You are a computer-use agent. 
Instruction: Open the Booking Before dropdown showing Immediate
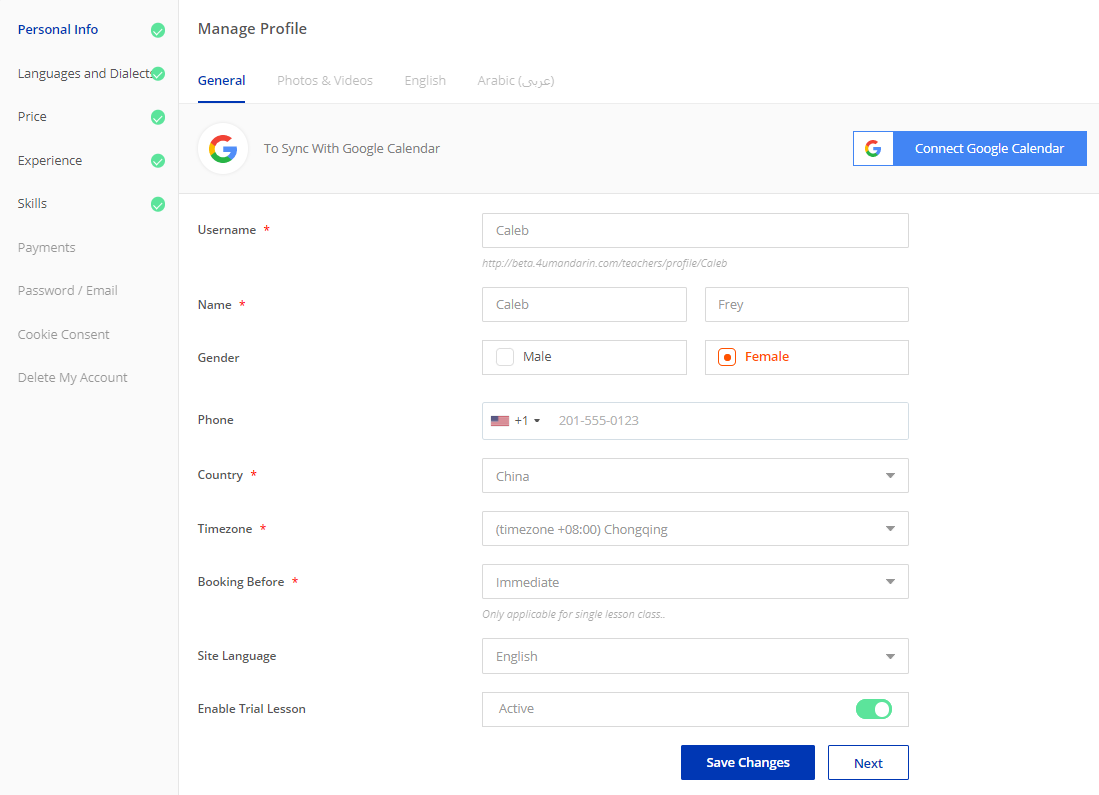pos(695,582)
